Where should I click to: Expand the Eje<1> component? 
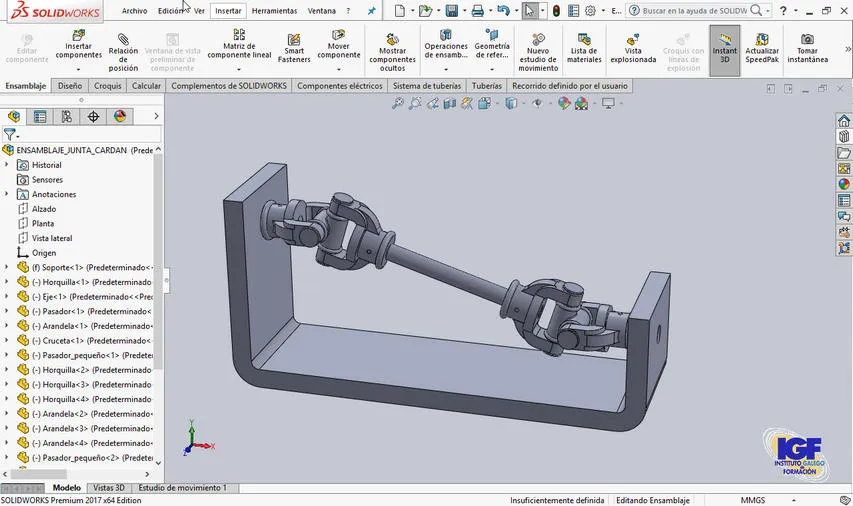click(x=7, y=297)
